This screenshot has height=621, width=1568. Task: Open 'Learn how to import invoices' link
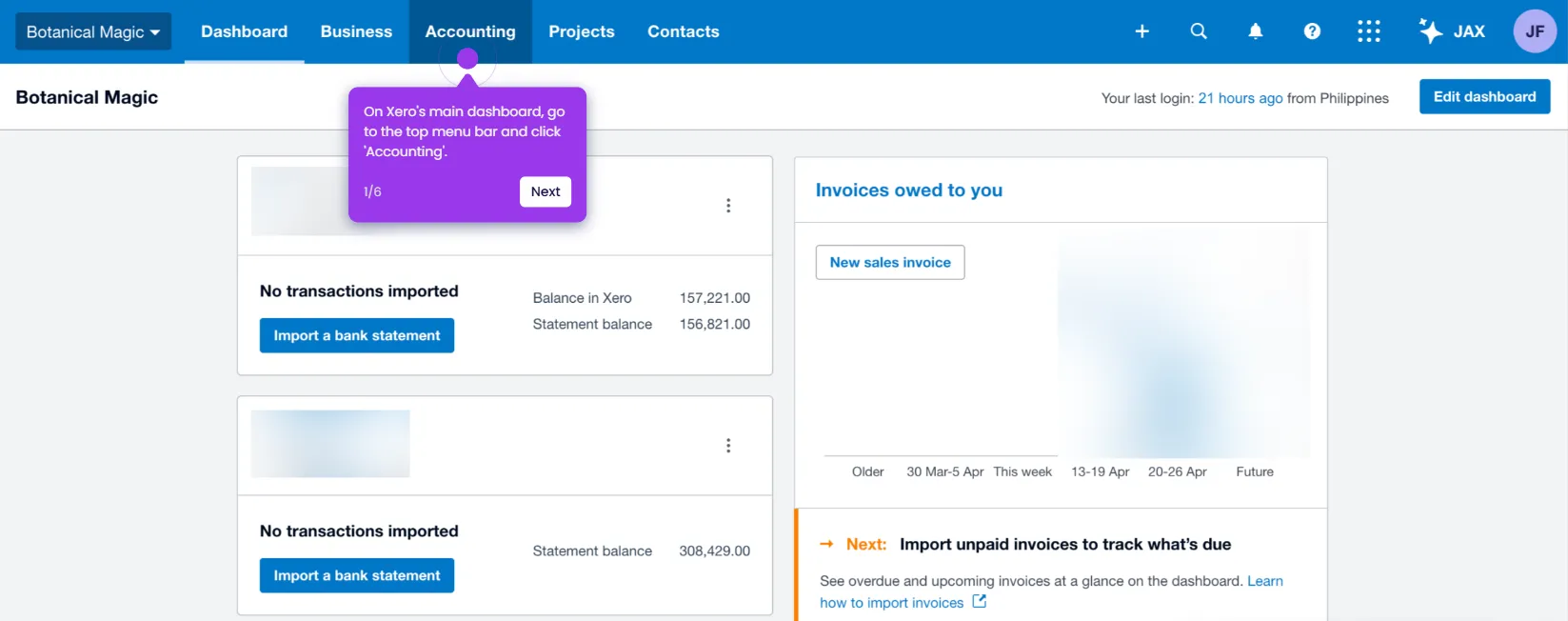coord(1051,591)
